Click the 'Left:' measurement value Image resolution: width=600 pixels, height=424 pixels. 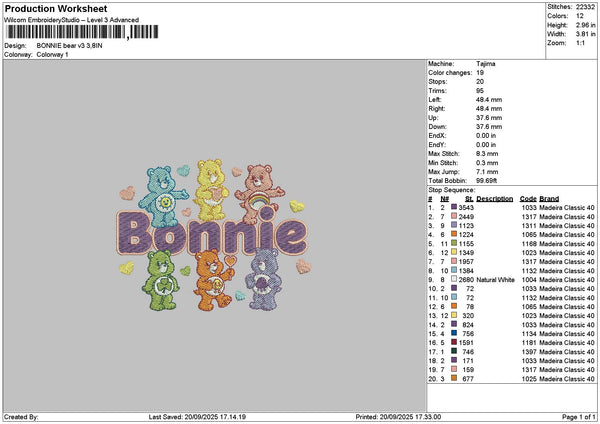pyautogui.click(x=489, y=99)
